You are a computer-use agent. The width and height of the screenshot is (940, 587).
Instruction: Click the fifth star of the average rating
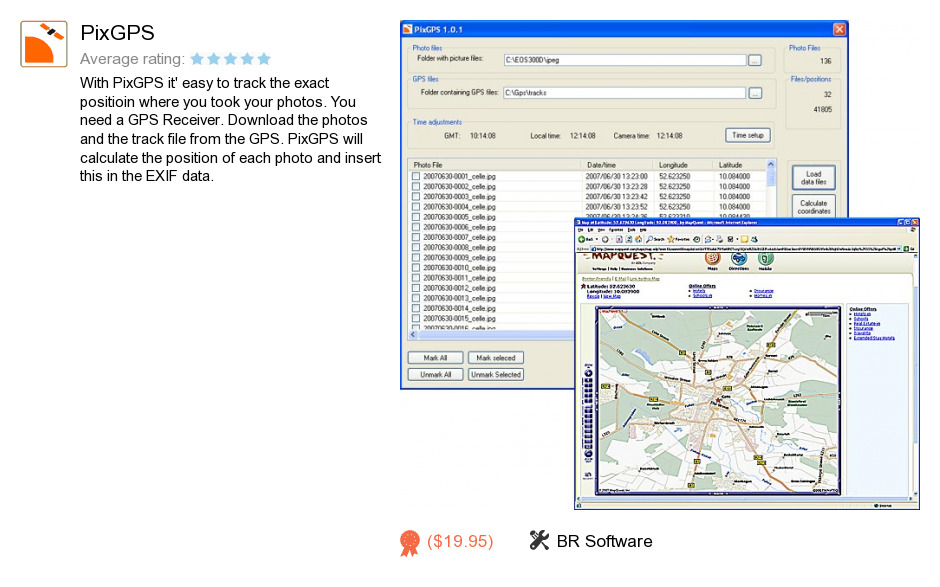264,59
